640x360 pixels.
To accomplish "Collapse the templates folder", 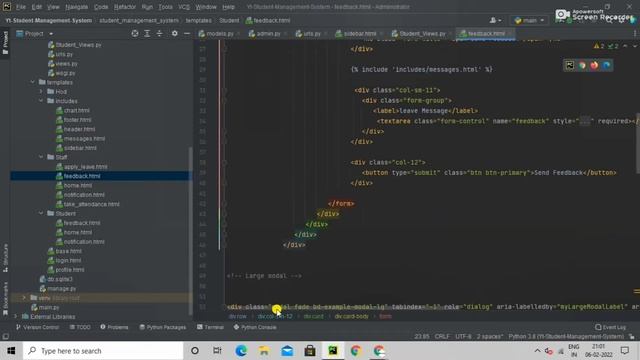I will click(x=33, y=82).
